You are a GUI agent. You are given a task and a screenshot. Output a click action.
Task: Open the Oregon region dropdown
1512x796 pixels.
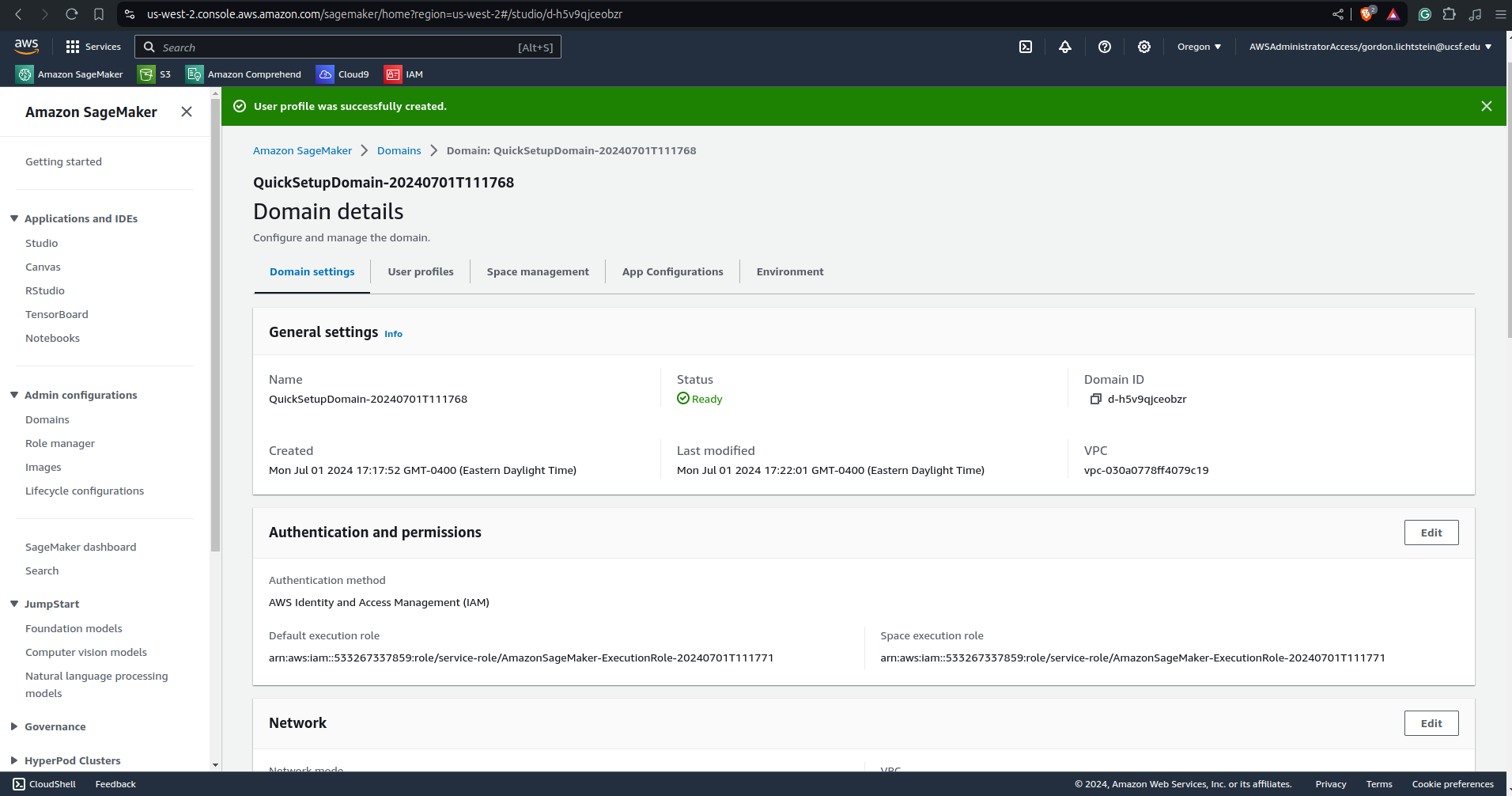point(1199,47)
